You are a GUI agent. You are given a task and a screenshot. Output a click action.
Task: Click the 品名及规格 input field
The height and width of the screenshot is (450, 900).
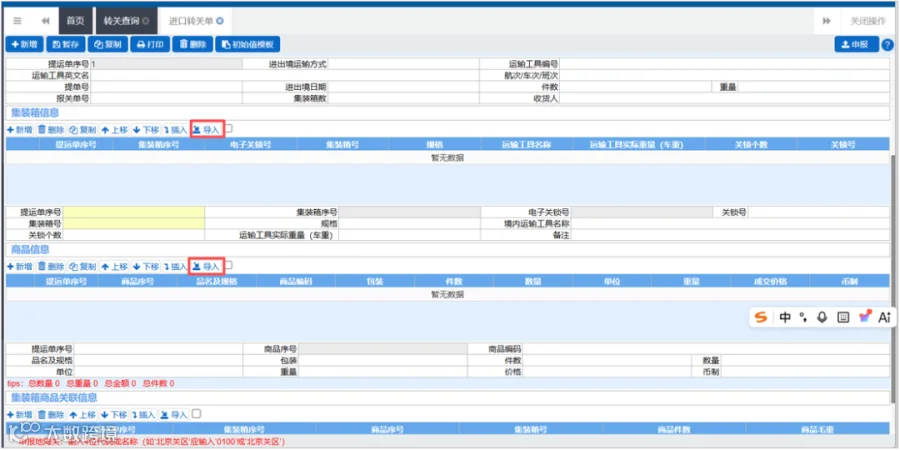[x=158, y=360]
